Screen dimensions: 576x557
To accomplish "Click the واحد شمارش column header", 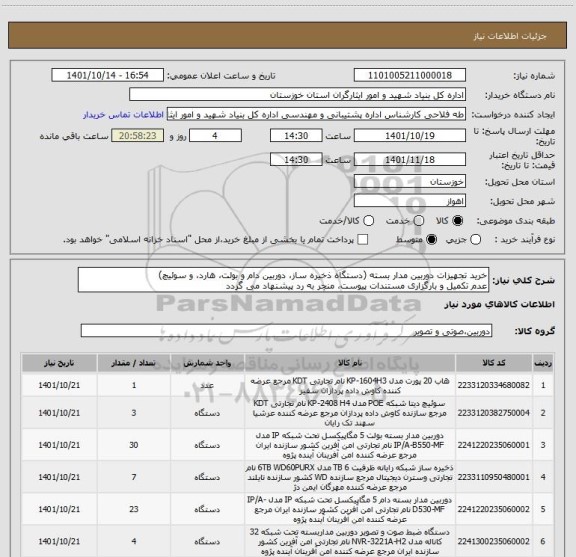I will pyautogui.click(x=207, y=363).
